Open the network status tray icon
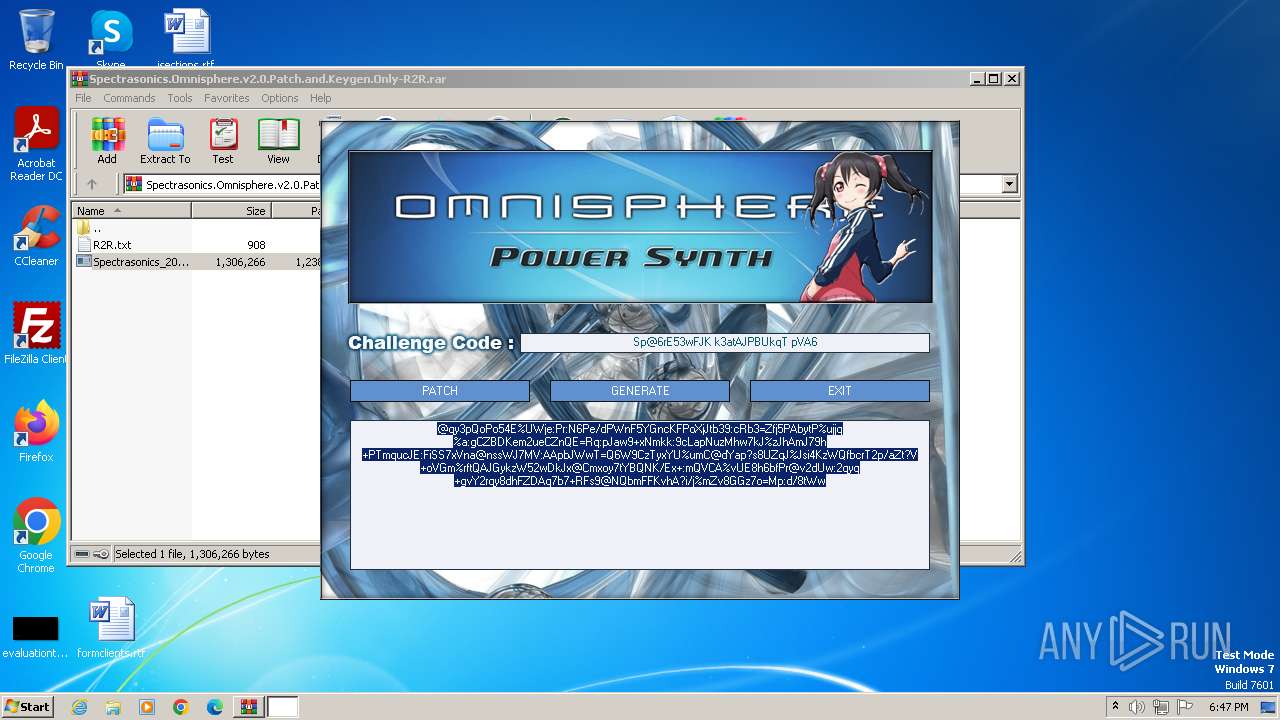 point(1162,707)
